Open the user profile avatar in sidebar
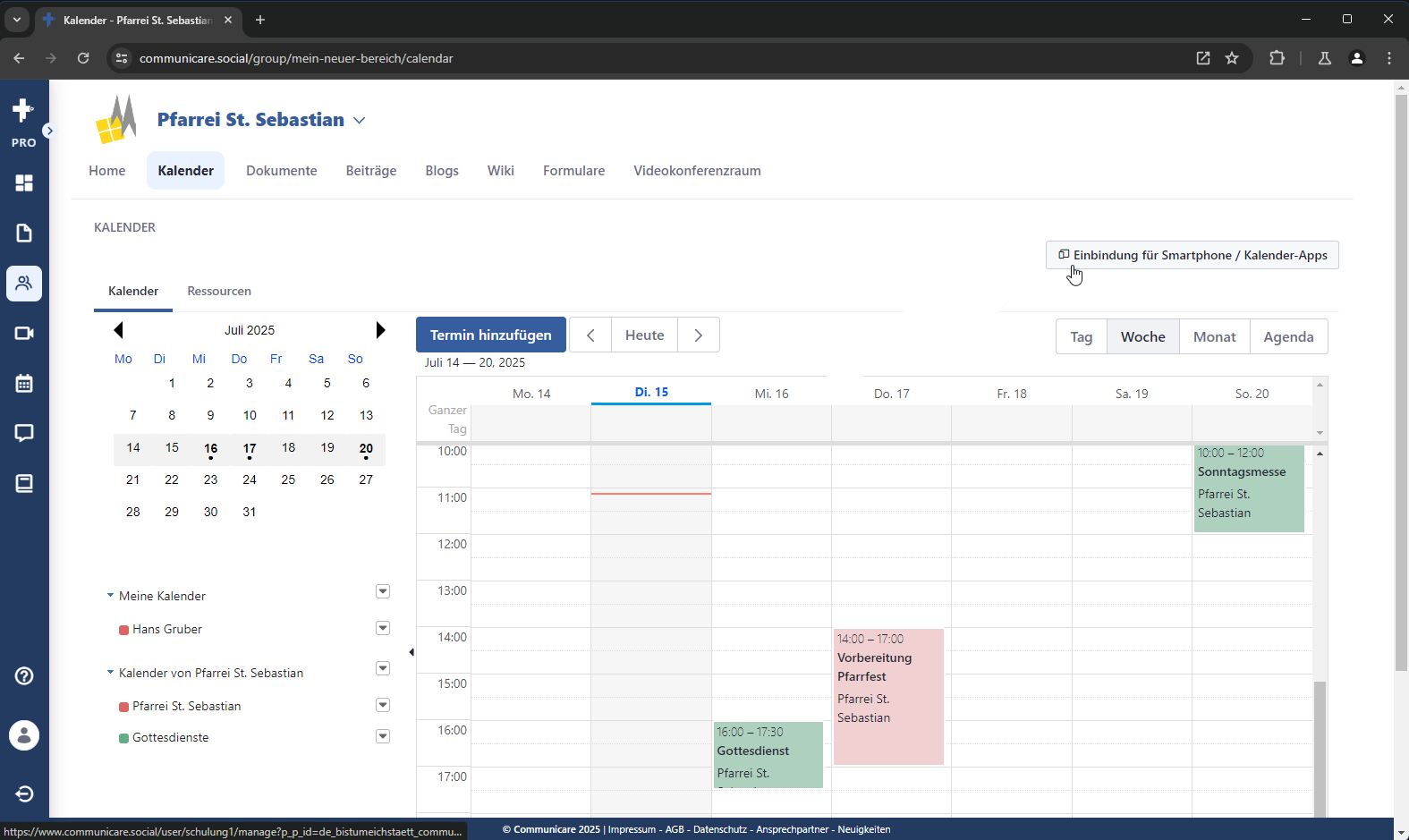This screenshot has height=840, width=1409. coord(24,735)
